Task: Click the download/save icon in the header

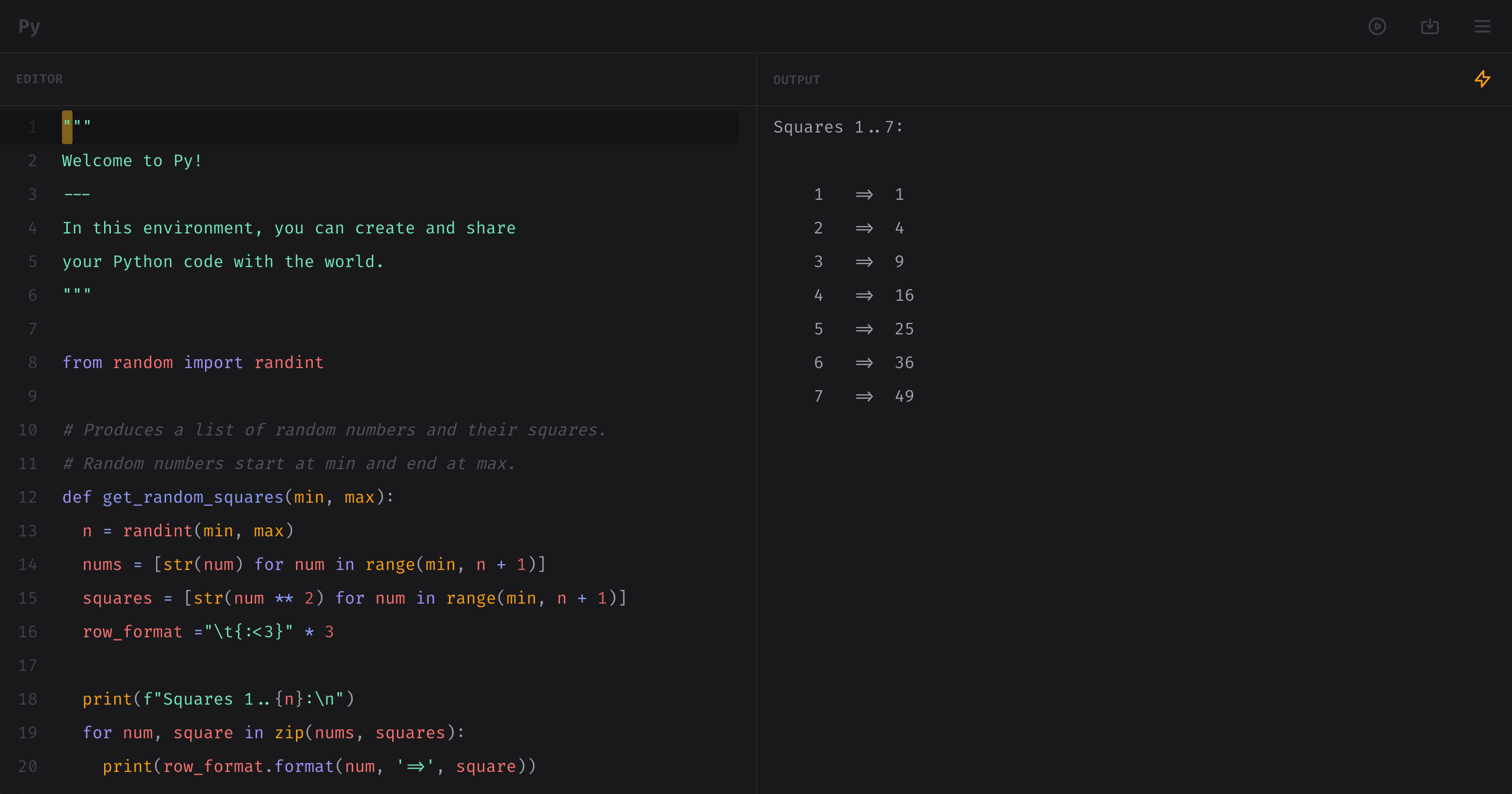Action: 1429,26
